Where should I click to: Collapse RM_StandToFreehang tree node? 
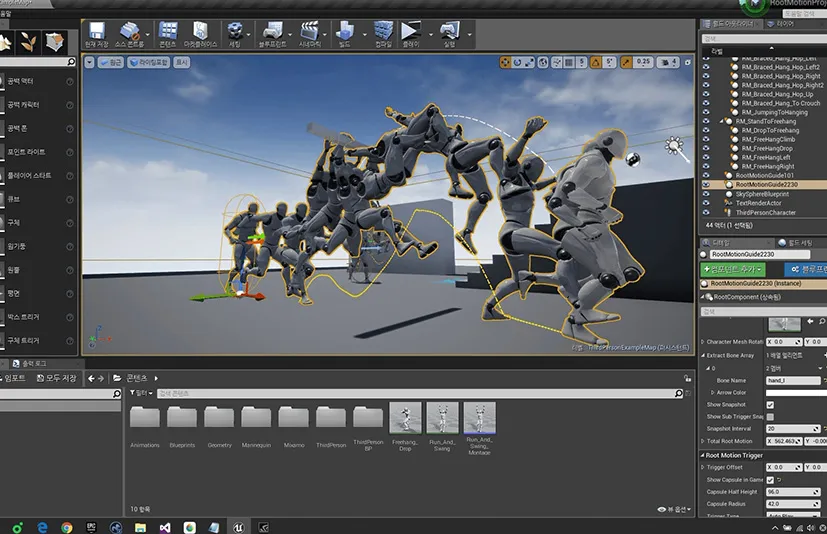tap(721, 121)
